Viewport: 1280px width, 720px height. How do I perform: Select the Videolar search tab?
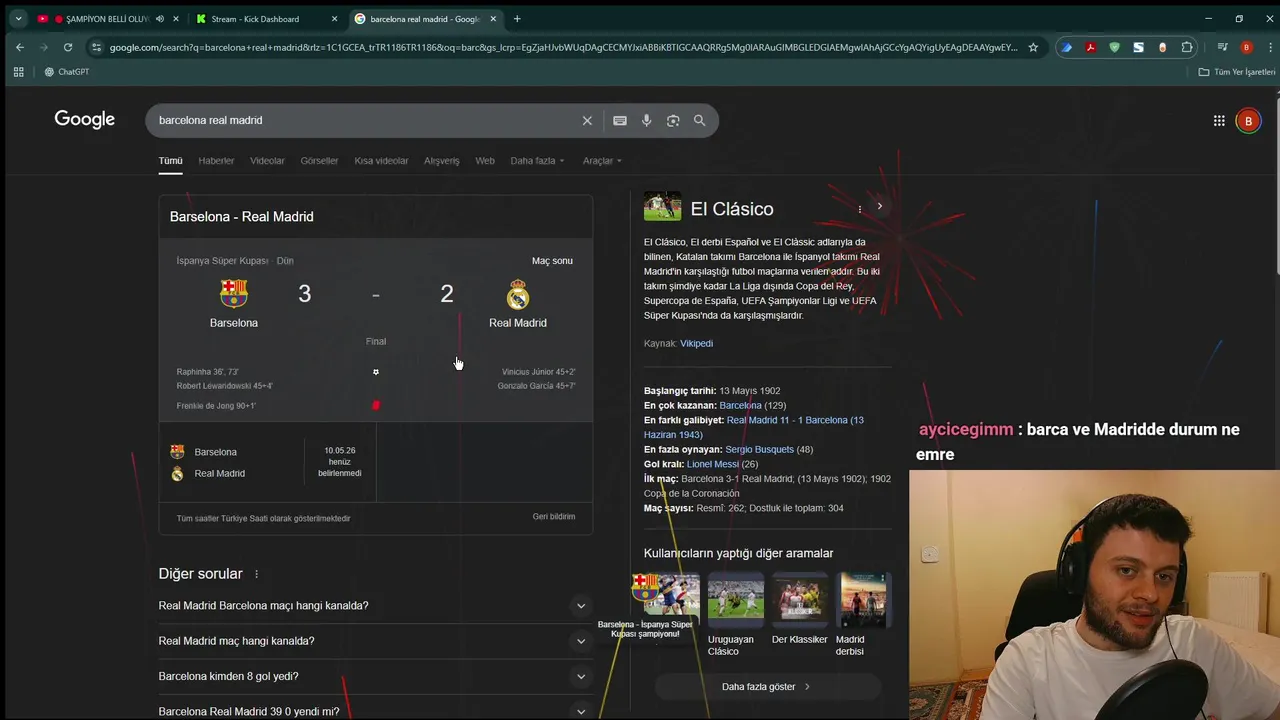[x=267, y=161]
